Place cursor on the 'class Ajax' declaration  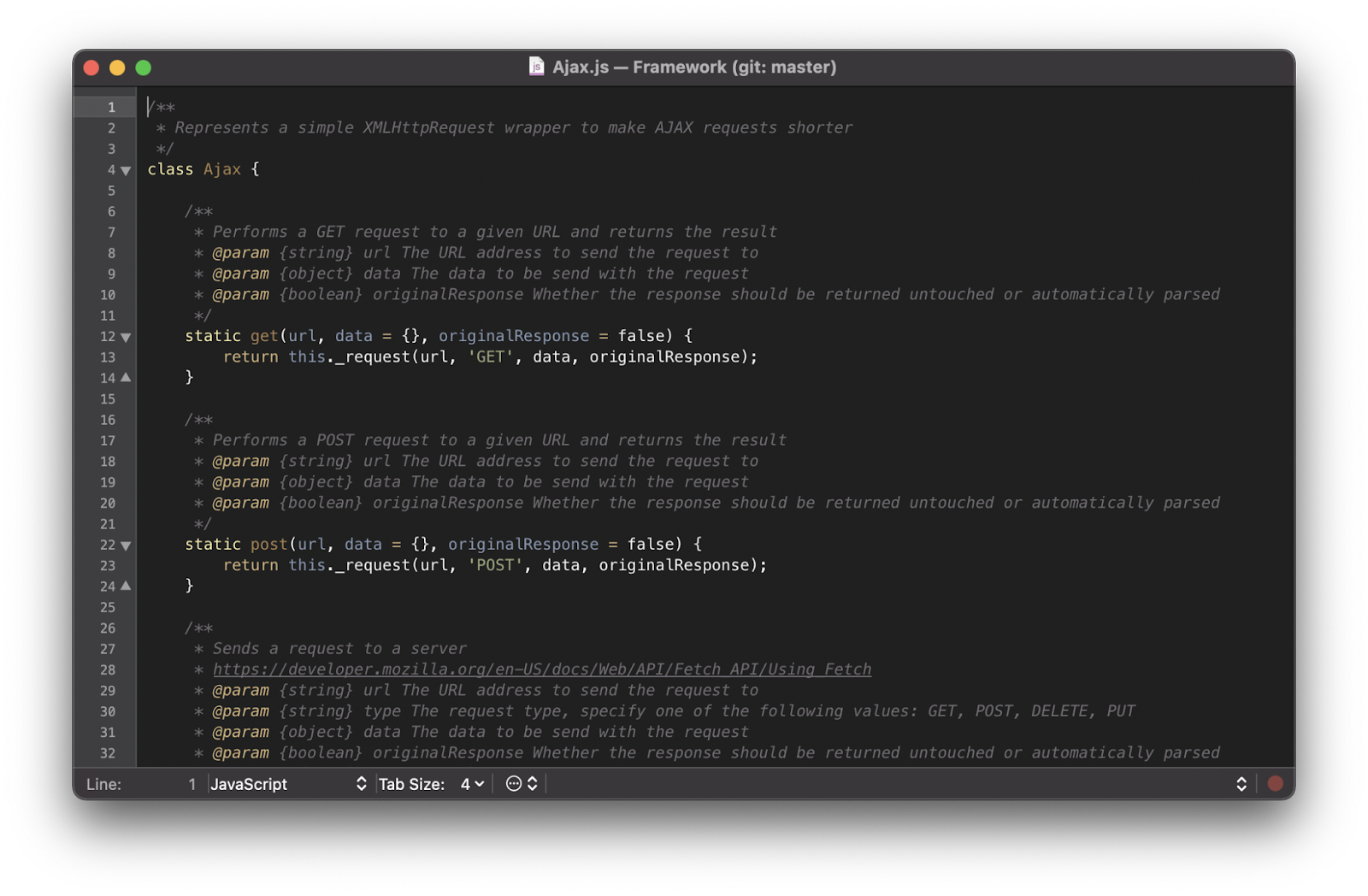coord(203,169)
